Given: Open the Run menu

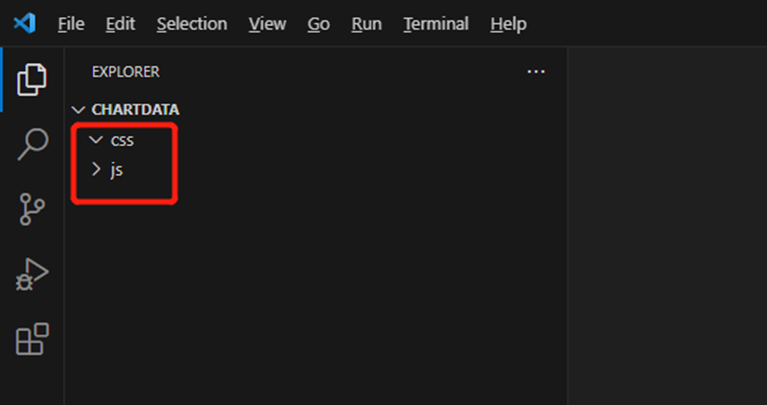Looking at the screenshot, I should 366,23.
